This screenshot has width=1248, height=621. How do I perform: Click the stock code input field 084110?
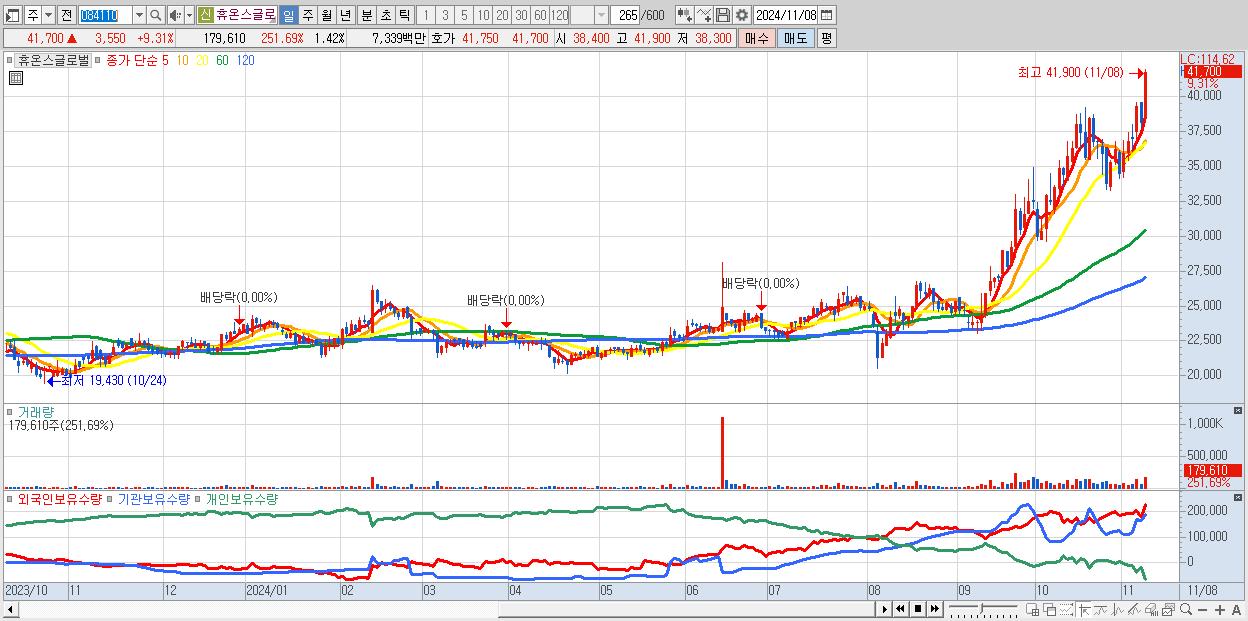[x=106, y=16]
